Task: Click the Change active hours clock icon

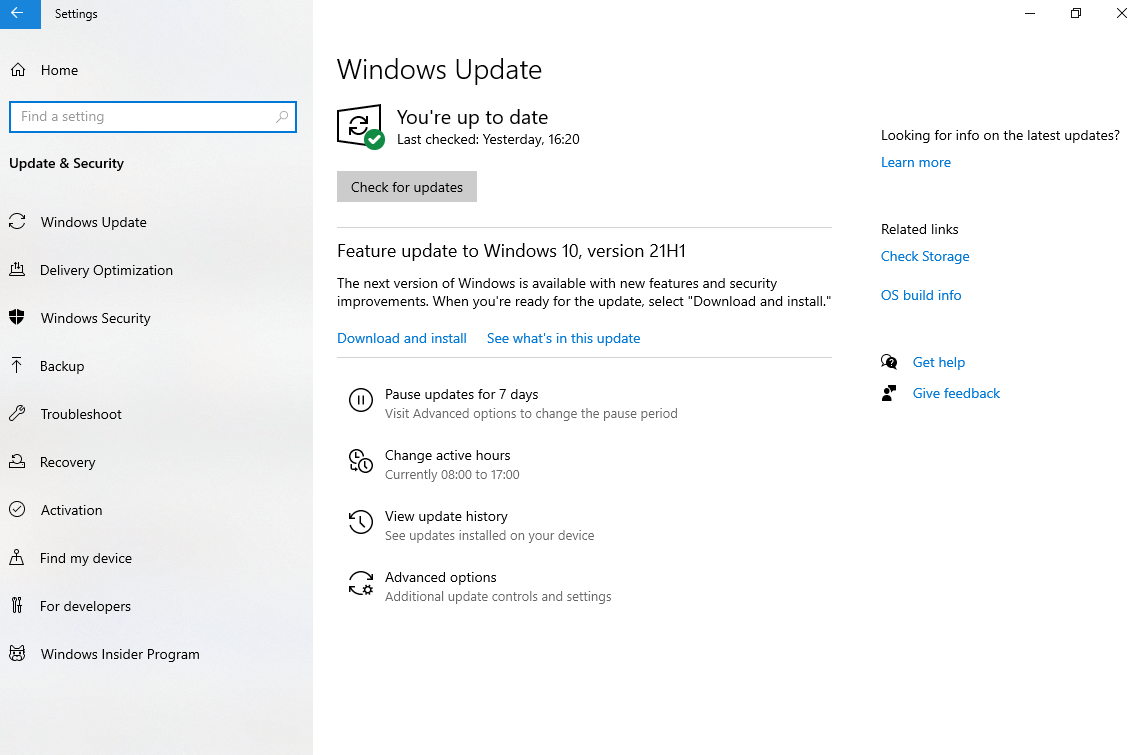Action: (x=361, y=461)
